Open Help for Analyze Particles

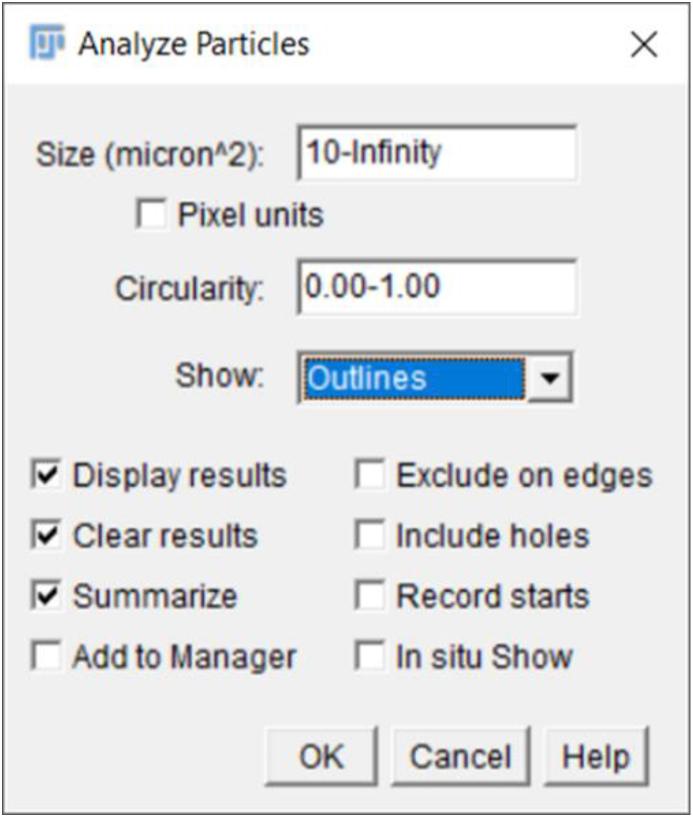[x=596, y=757]
